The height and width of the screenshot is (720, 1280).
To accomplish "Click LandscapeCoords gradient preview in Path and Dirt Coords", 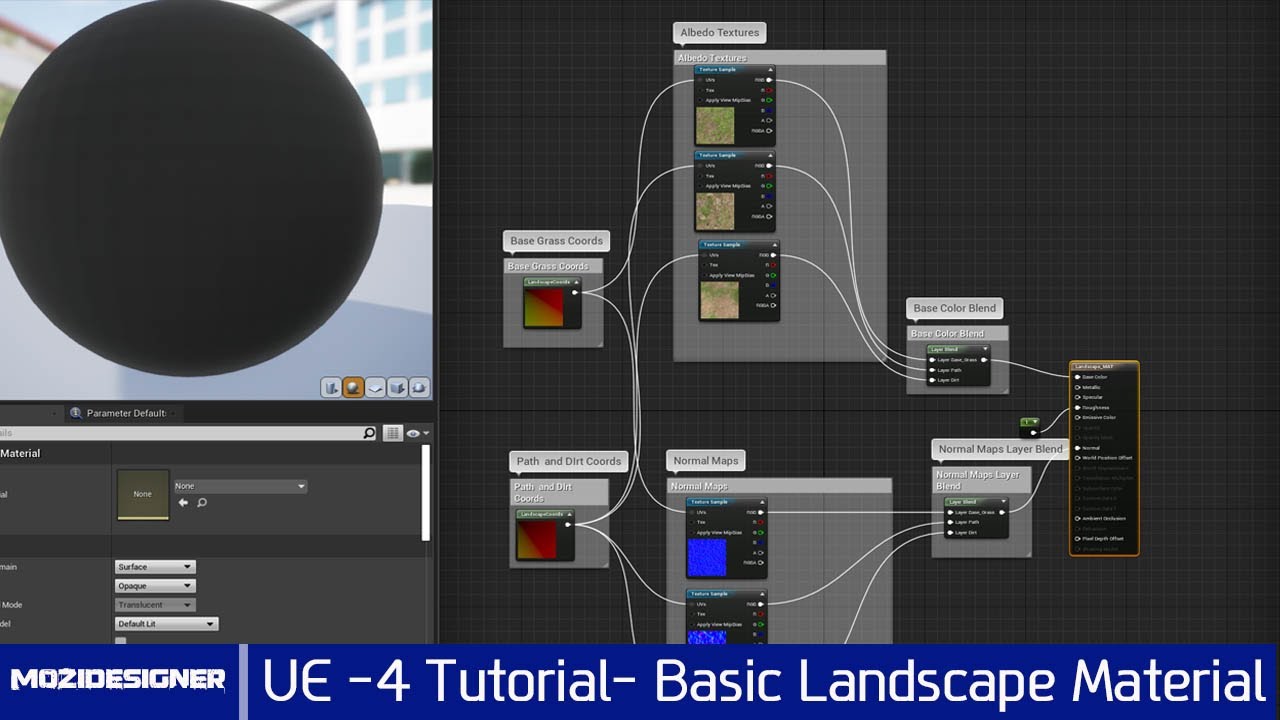I will point(536,540).
